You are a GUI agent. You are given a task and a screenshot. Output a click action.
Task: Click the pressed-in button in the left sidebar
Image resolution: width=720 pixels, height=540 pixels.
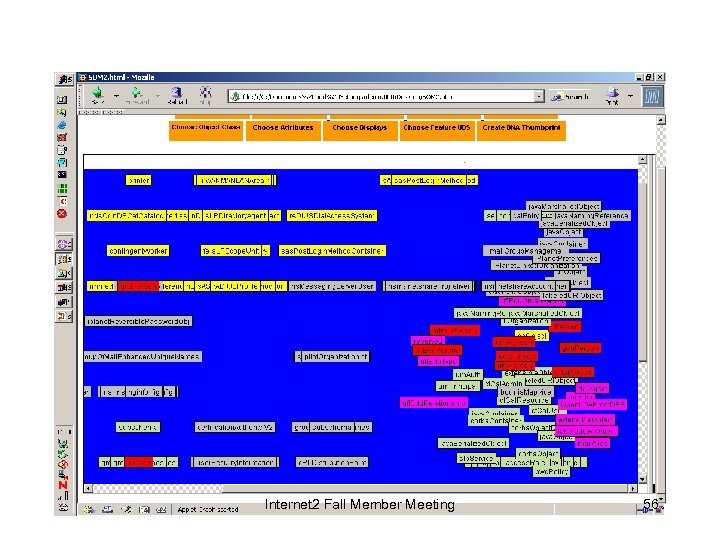click(x=64, y=259)
